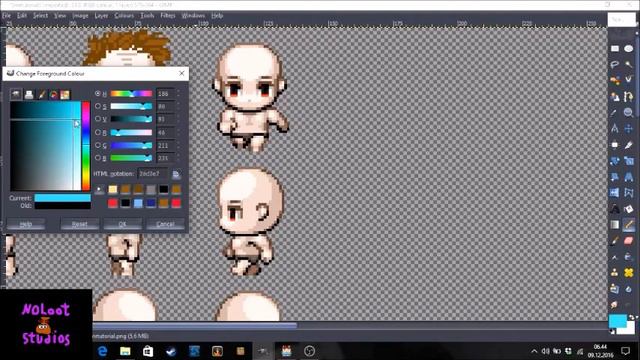Open the Watercolour brush selector tab
This screenshot has width=640, height=360.
pyautogui.click(x=41, y=95)
